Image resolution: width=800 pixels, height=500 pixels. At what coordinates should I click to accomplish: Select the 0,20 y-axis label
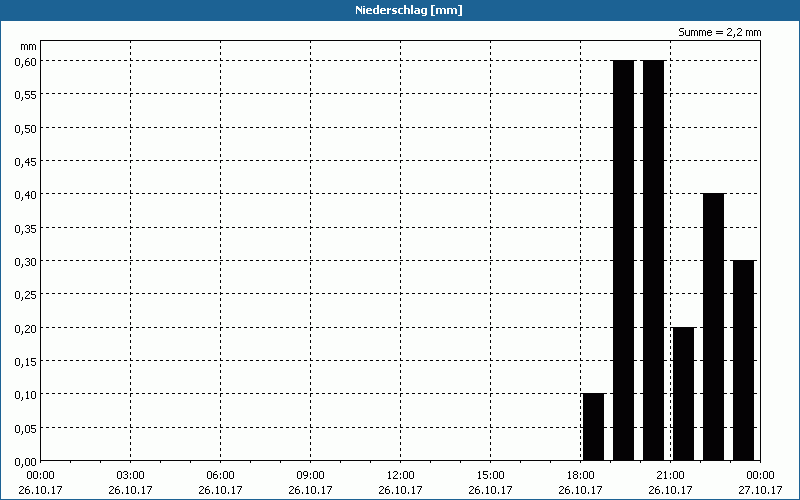[x=25, y=328]
